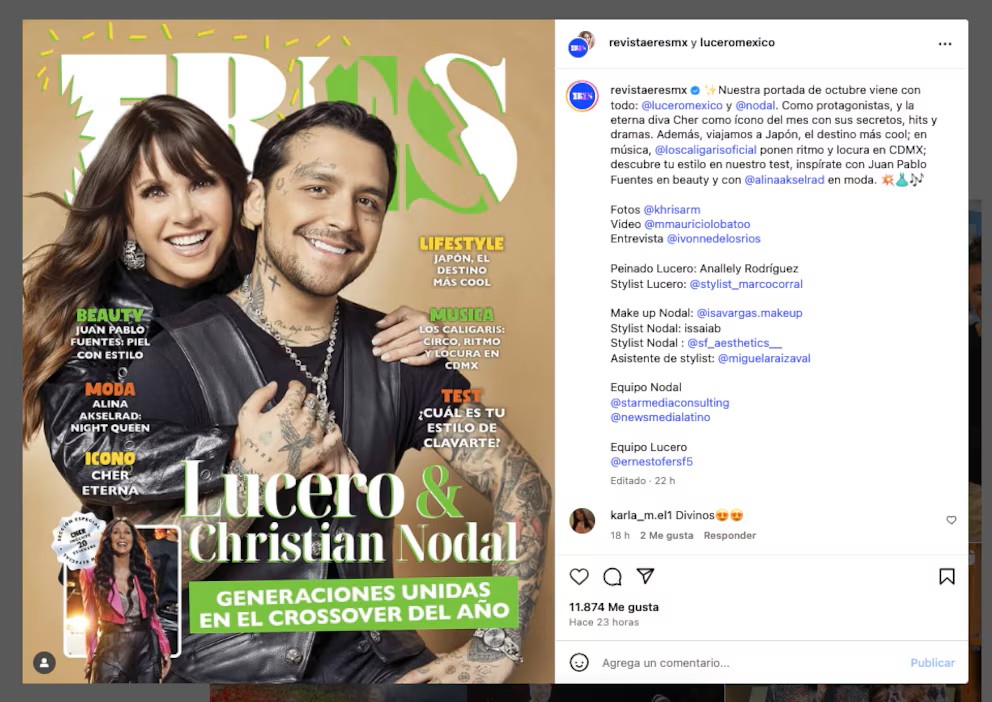View '2 Me gusta' on the comment

[666, 535]
